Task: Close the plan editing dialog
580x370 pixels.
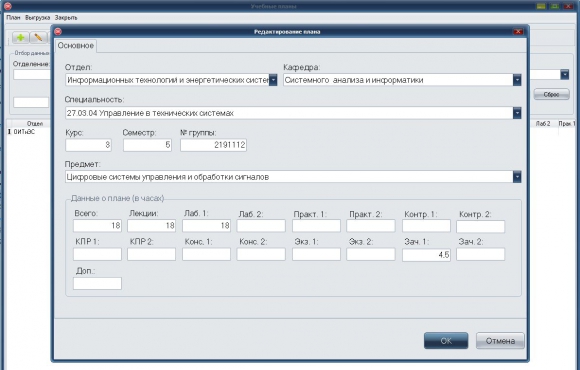Action: [x=518, y=32]
